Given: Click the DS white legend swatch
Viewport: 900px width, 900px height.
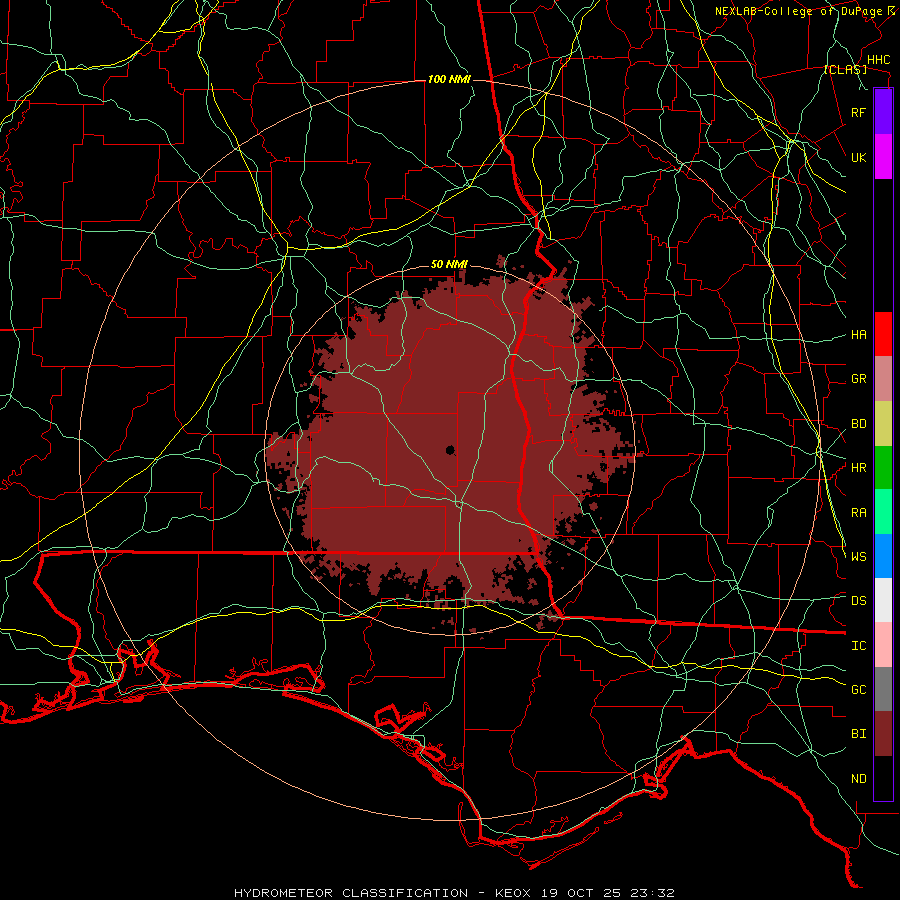Looking at the screenshot, I should [x=883, y=600].
